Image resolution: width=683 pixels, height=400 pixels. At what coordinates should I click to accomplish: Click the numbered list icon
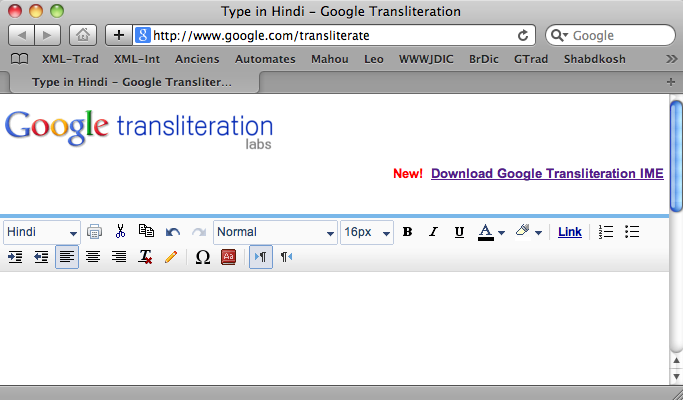click(x=606, y=232)
